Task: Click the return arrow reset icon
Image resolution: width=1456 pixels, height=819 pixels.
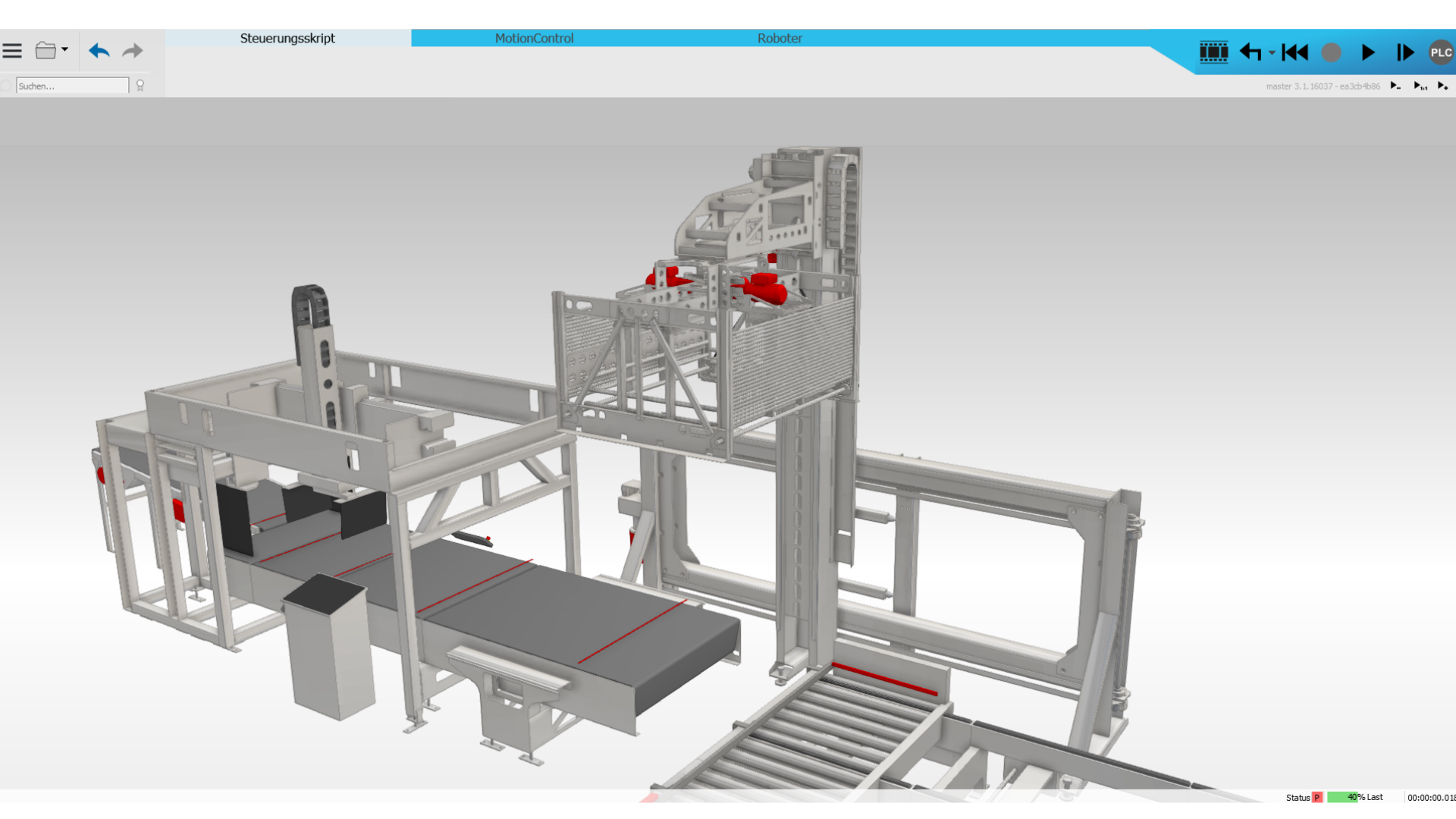Action: 1250,52
